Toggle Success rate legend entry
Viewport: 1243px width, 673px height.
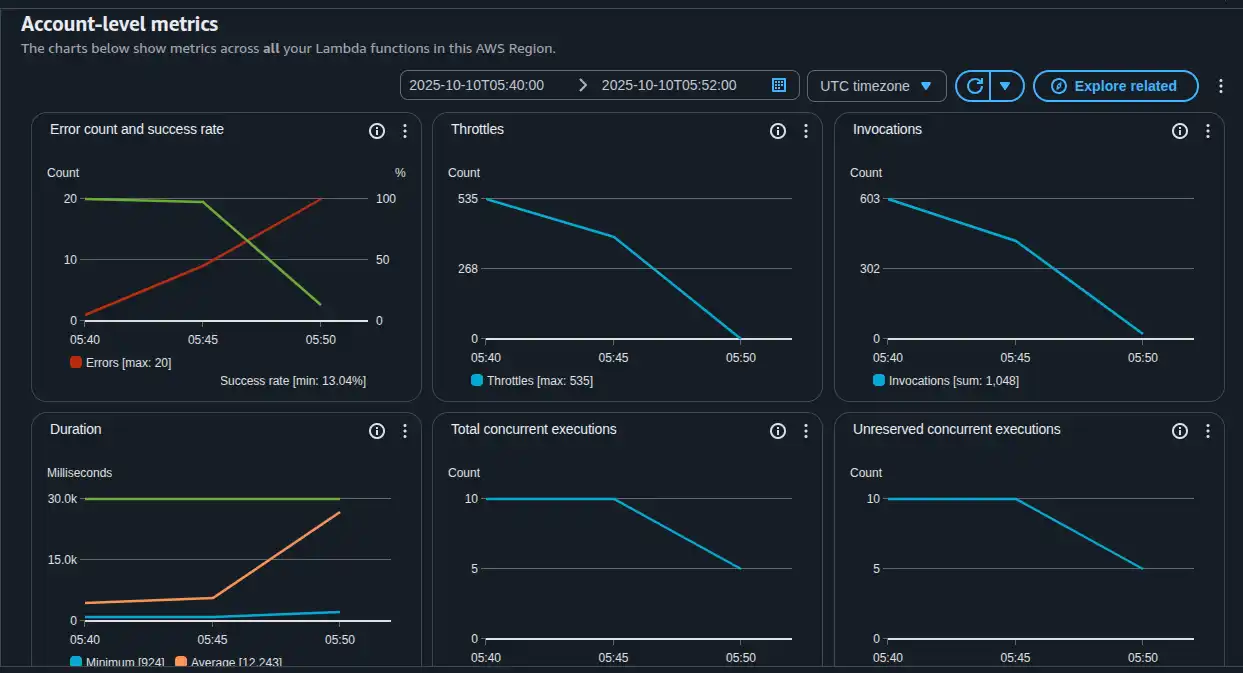pyautogui.click(x=292, y=381)
